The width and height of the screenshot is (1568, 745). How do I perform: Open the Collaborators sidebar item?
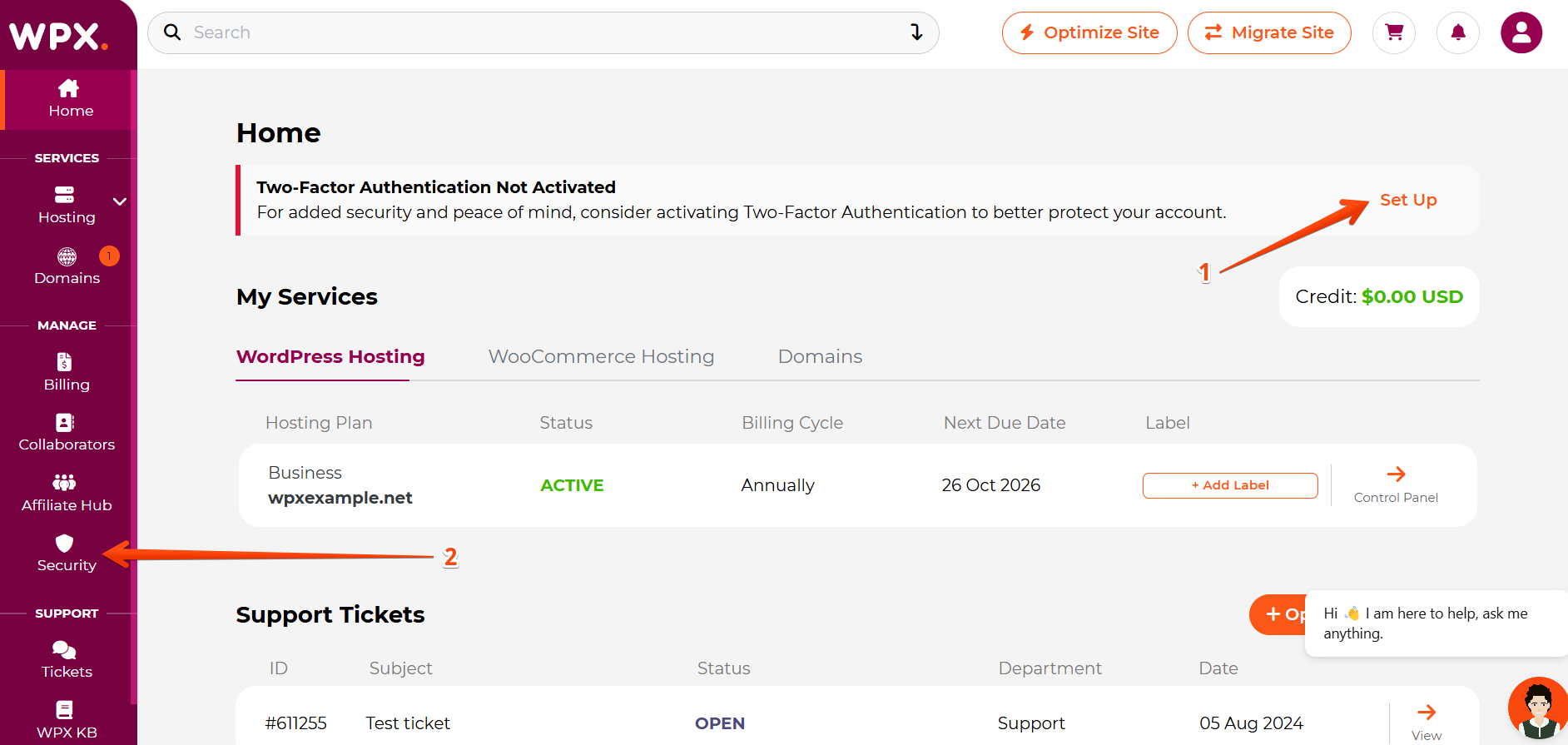point(67,433)
